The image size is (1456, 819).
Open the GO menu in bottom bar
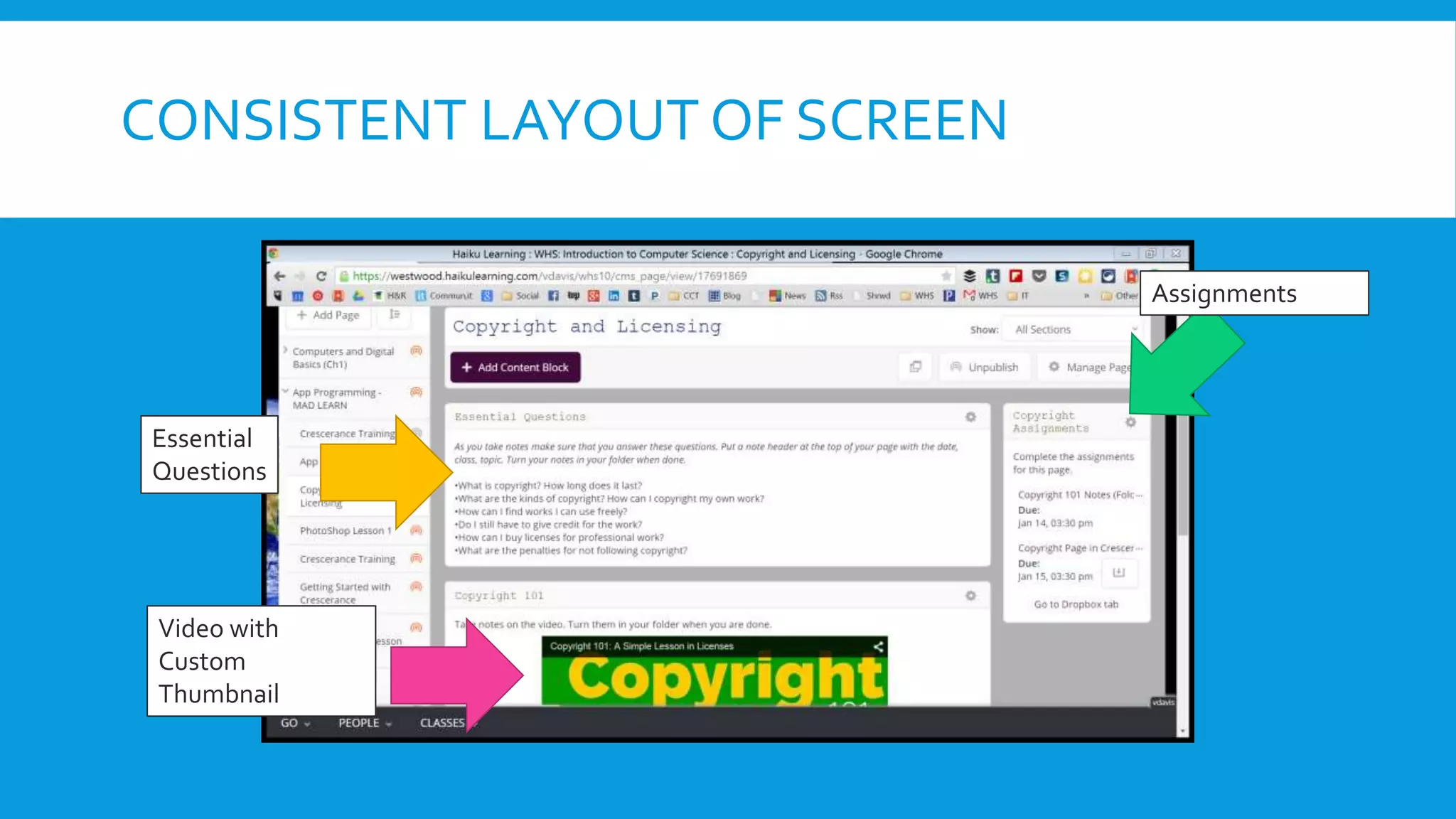click(x=295, y=723)
